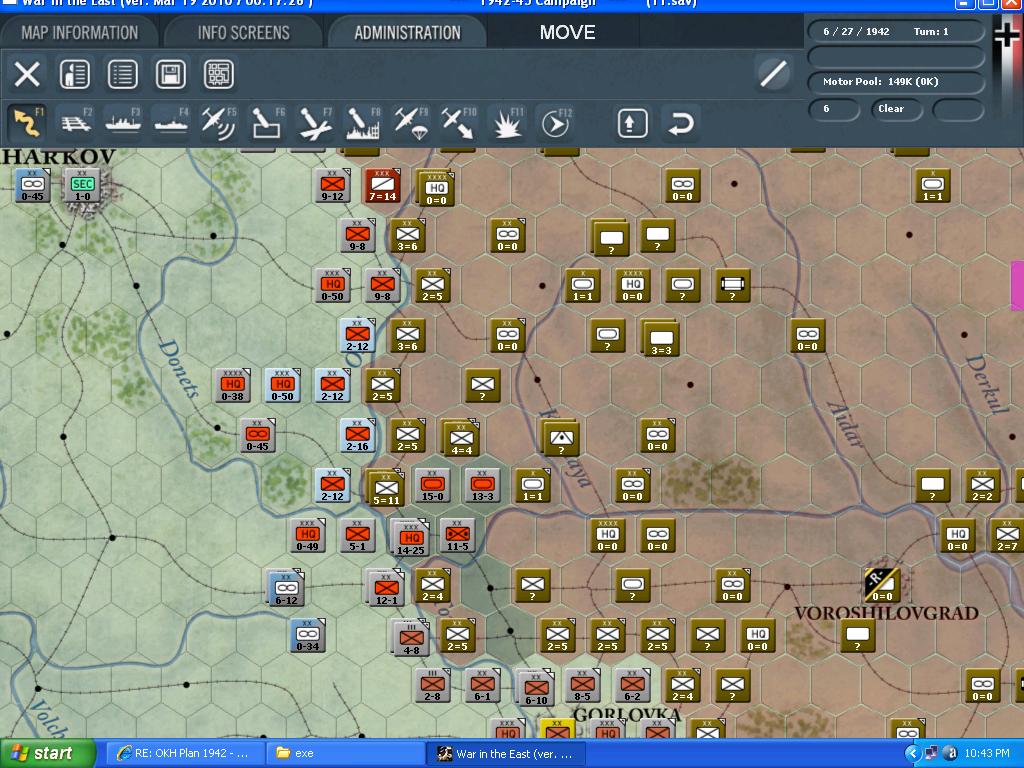Select the Soviet 5=11 unit stack
The height and width of the screenshot is (768, 1024).
[385, 488]
